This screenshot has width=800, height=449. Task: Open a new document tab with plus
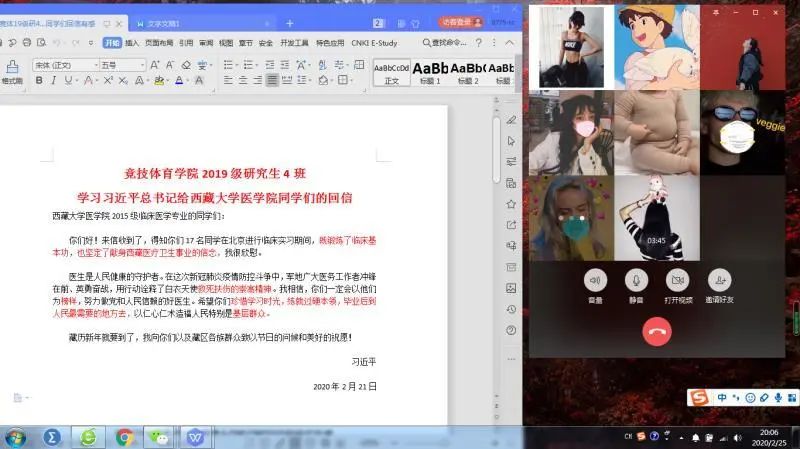[x=290, y=22]
